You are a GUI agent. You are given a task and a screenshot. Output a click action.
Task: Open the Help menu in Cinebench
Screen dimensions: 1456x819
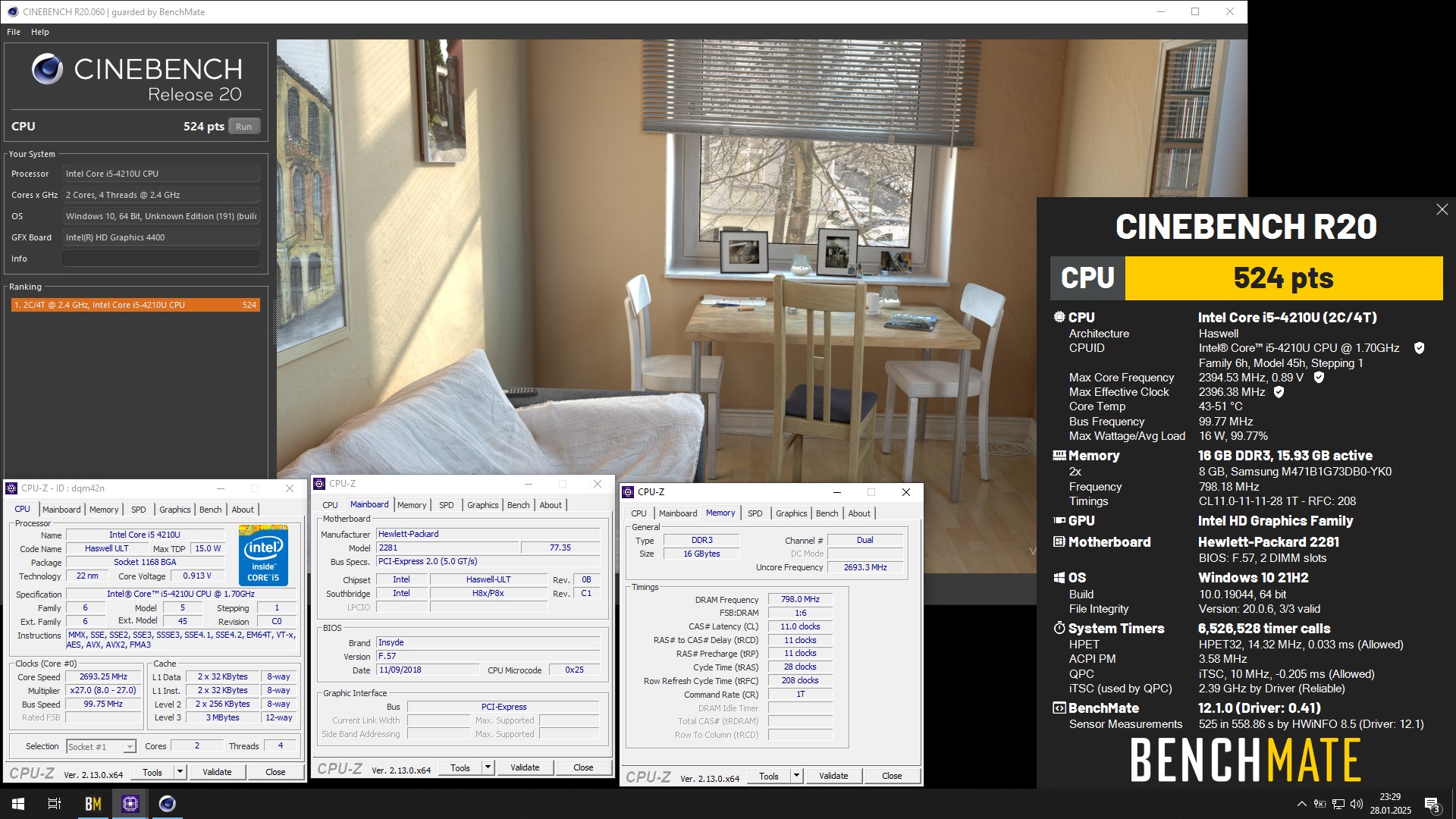point(40,32)
